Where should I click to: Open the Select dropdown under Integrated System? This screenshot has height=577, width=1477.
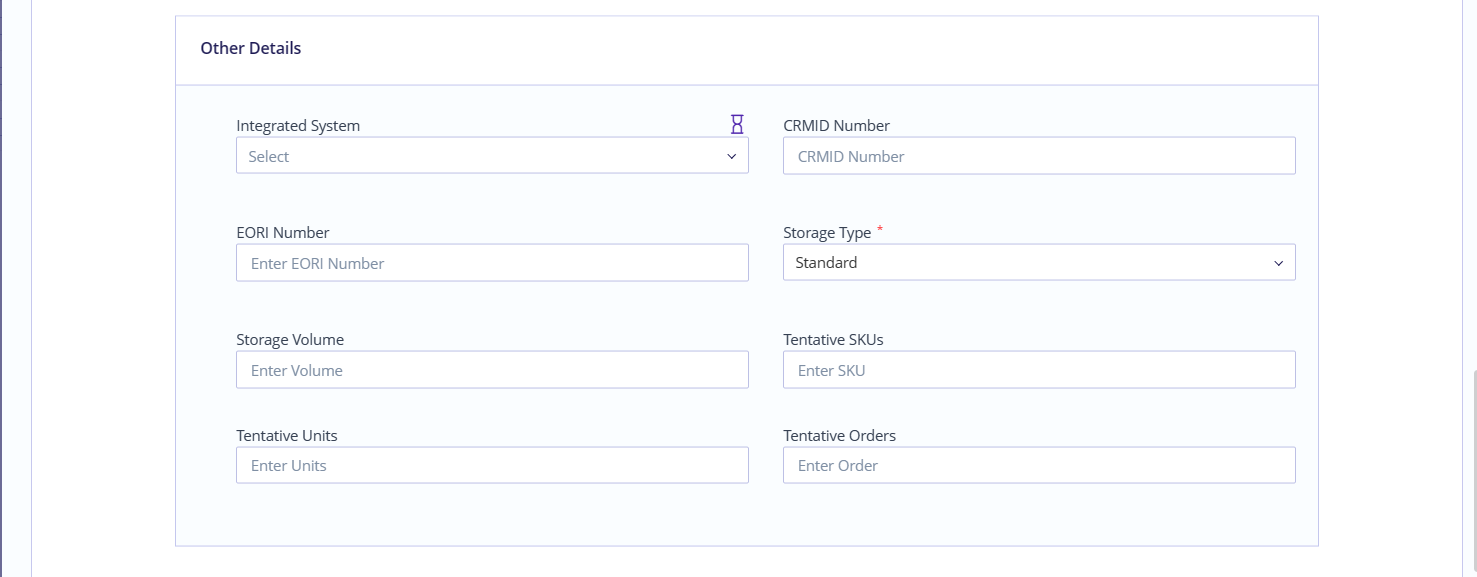(x=492, y=155)
